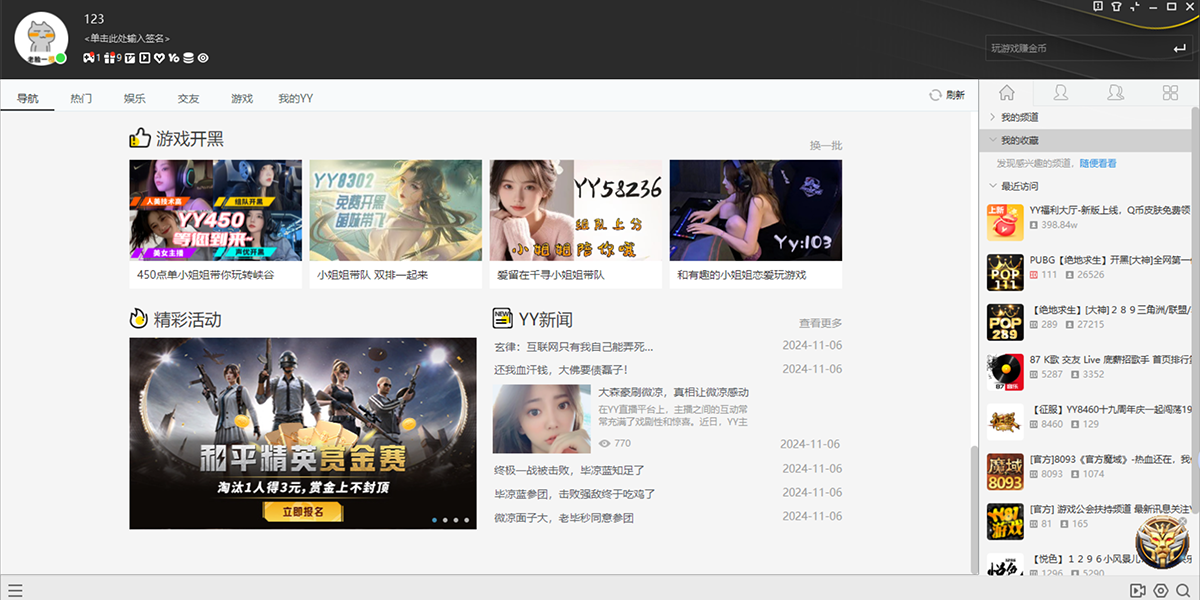
Task: Click a pagination dot under the banner carousel
Action: [447, 519]
